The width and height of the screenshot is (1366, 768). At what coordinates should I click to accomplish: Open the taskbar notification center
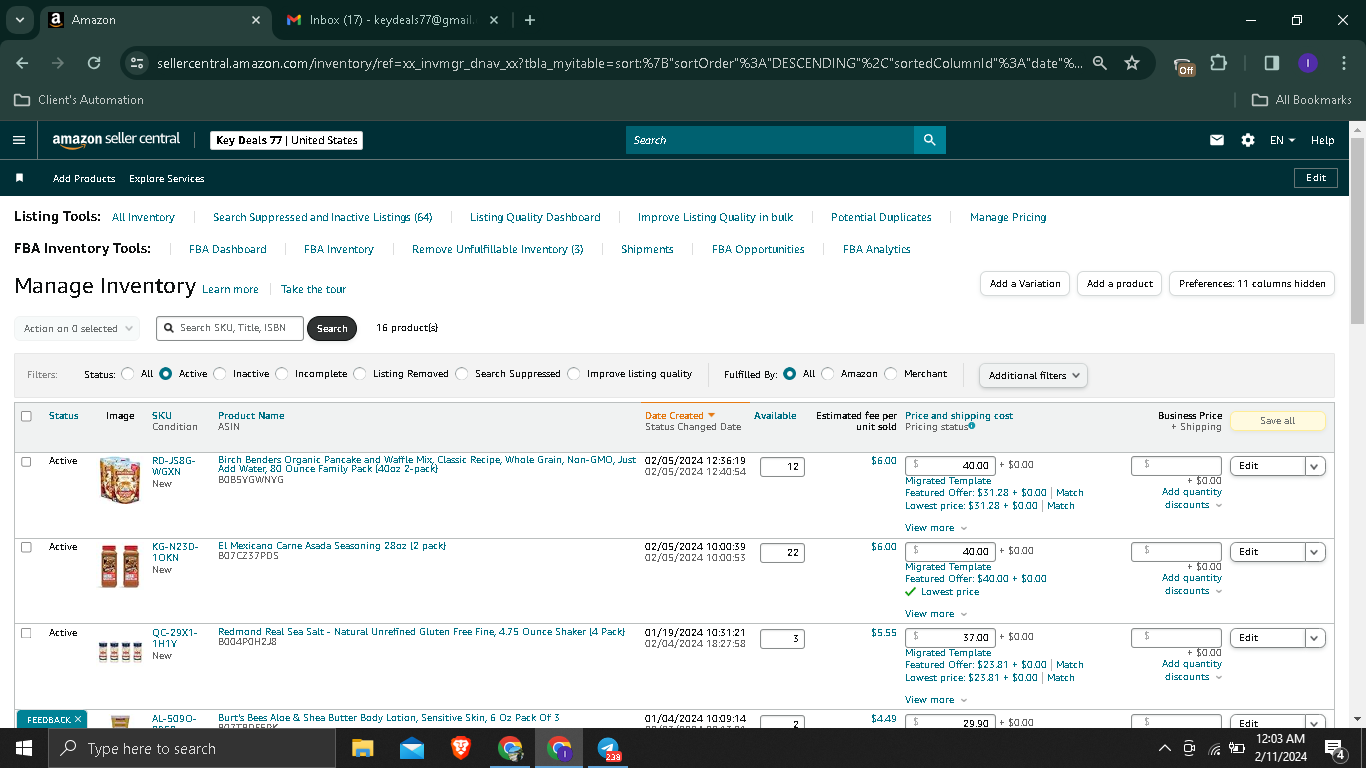point(1334,748)
